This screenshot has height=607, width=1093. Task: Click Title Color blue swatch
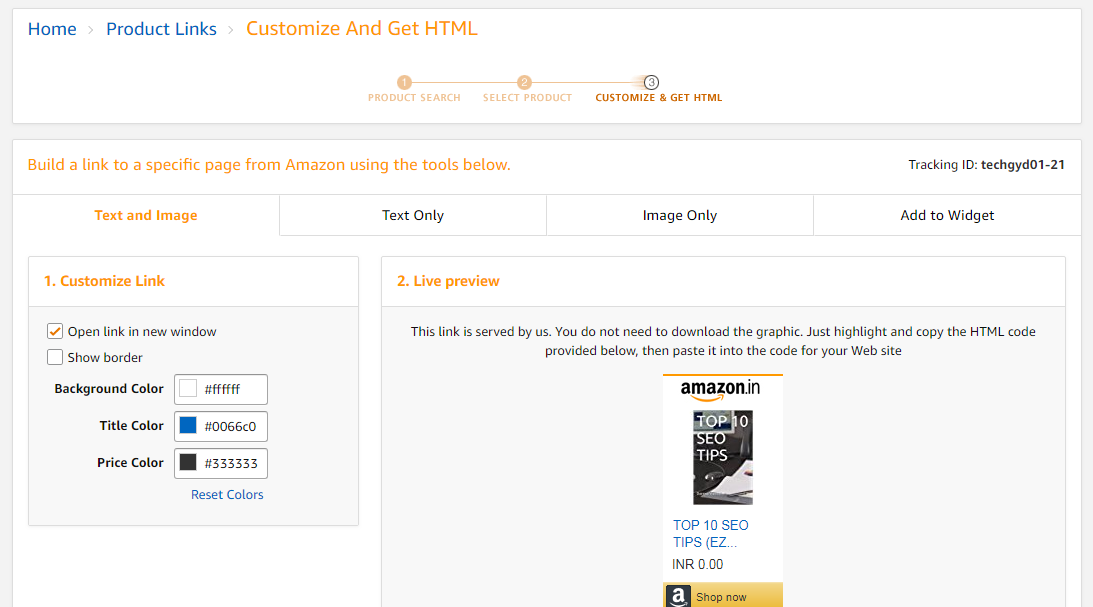tap(188, 426)
